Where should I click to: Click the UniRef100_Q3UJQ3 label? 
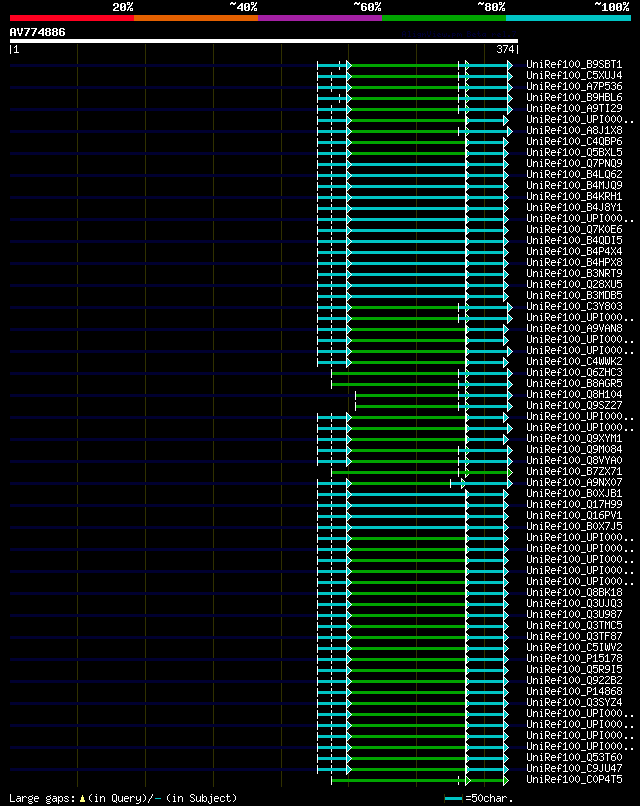(574, 603)
